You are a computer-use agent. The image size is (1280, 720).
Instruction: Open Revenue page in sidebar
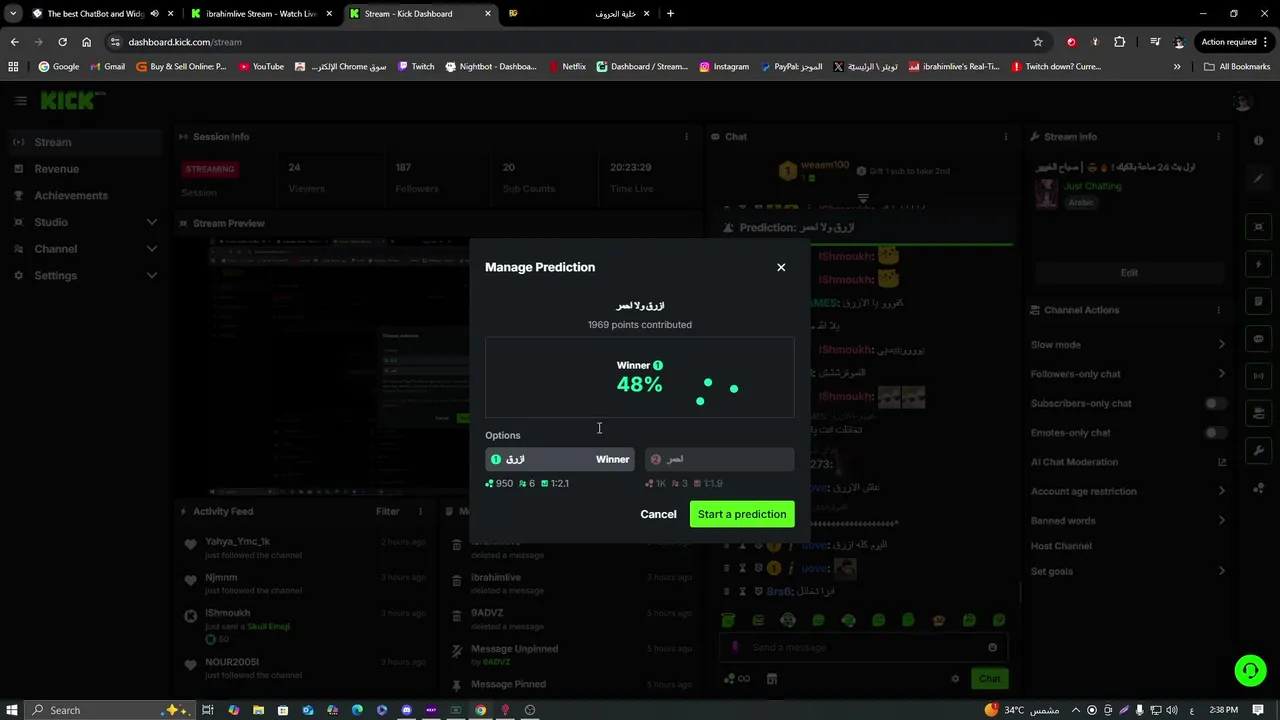84,169
